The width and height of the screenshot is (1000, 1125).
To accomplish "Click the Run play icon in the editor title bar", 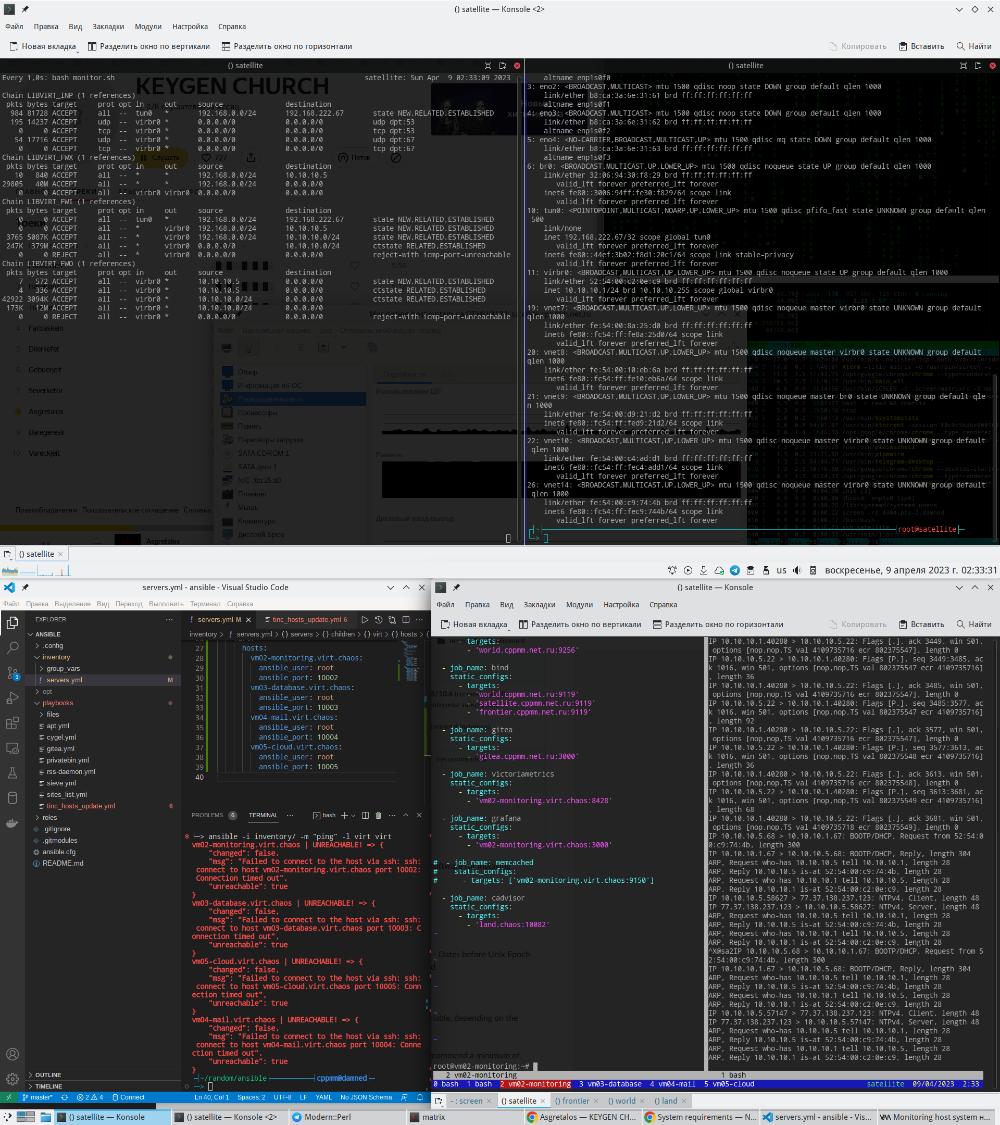I will [364, 619].
